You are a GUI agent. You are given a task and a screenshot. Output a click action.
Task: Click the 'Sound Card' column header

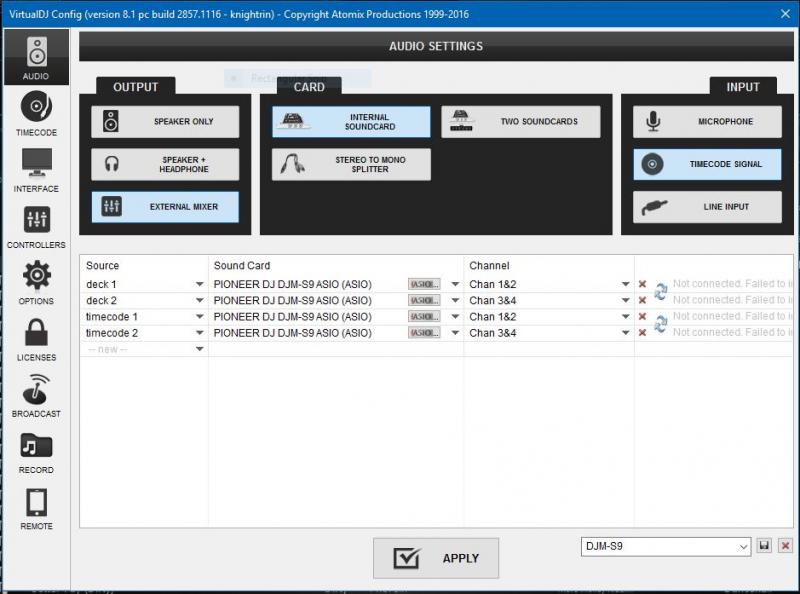(242, 265)
